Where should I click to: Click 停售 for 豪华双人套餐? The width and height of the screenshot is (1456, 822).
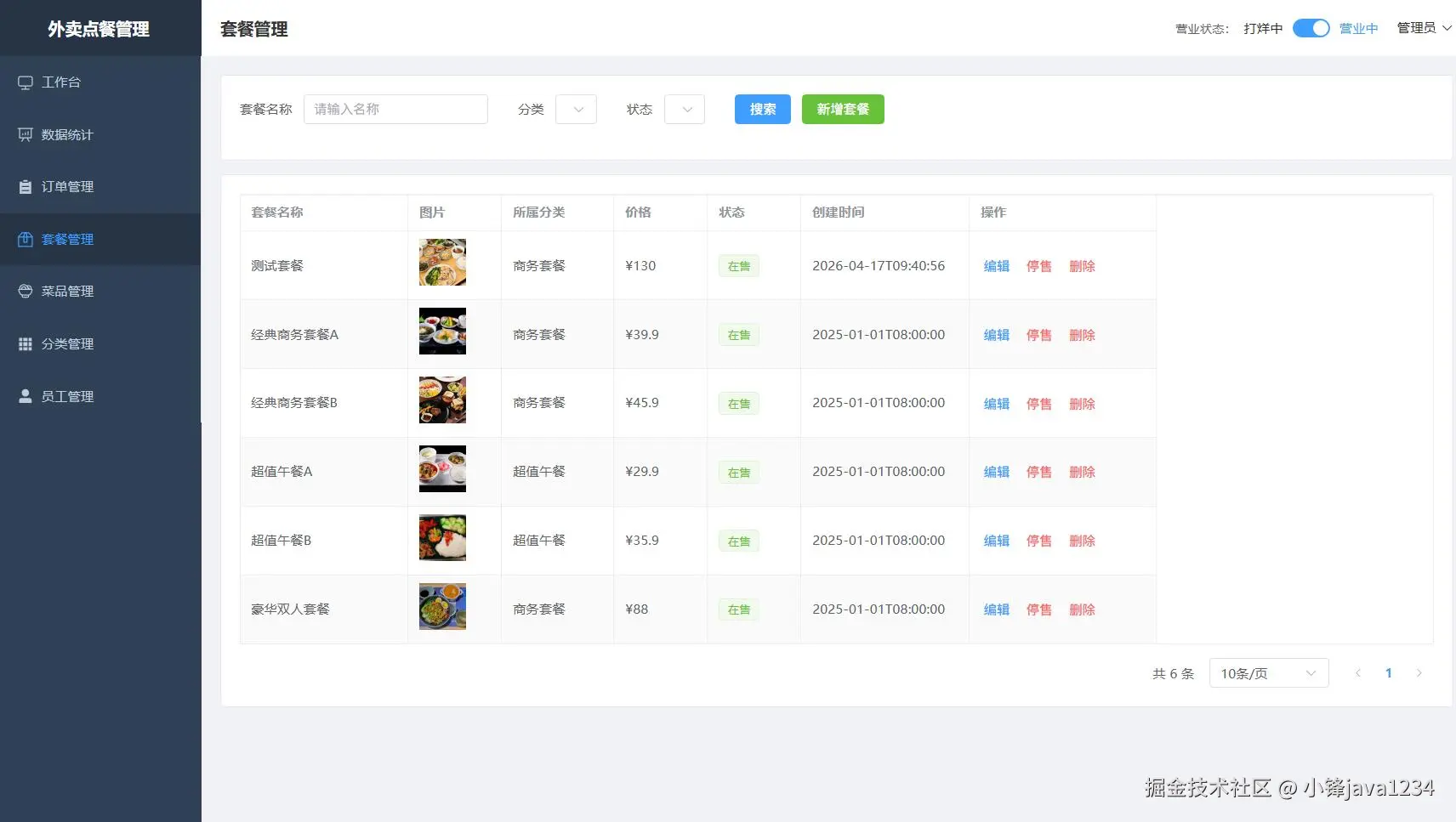pos(1039,609)
